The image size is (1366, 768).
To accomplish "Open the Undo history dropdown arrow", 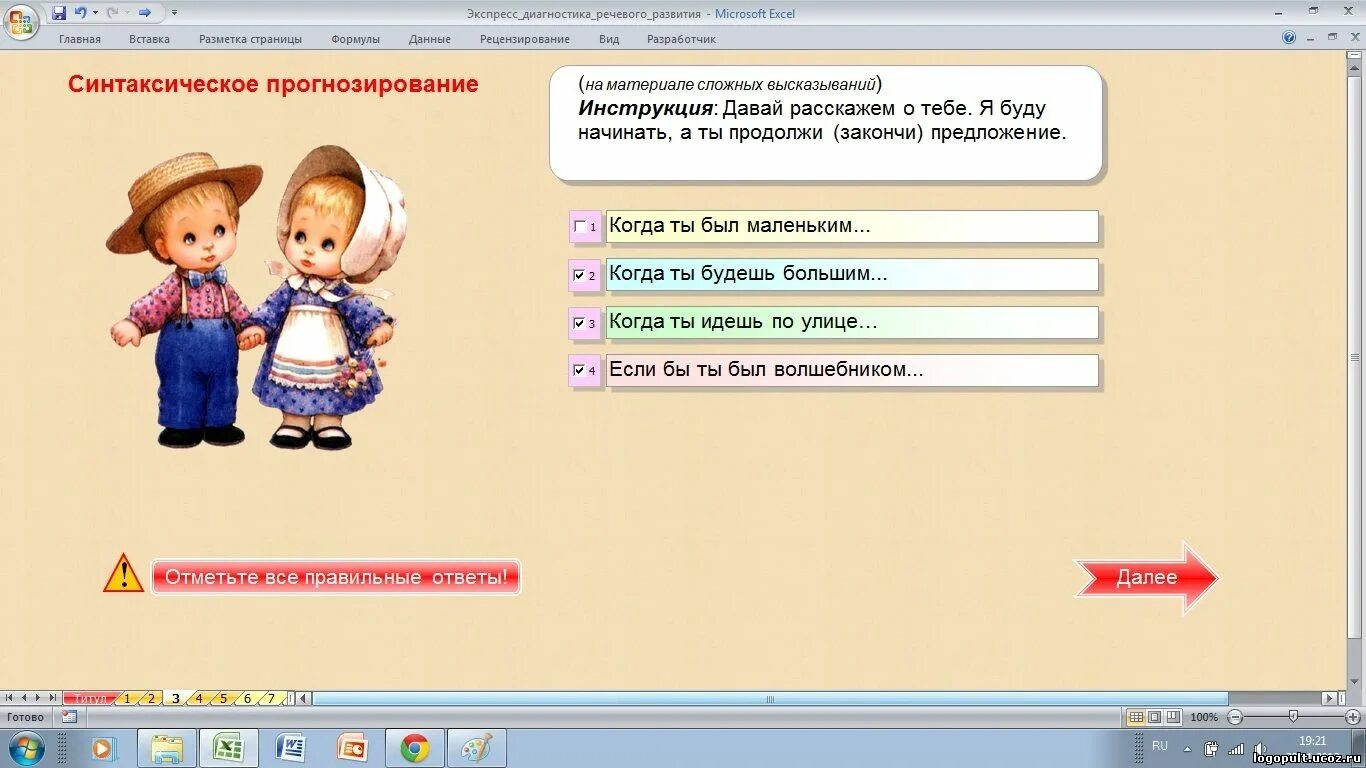I will (96, 13).
